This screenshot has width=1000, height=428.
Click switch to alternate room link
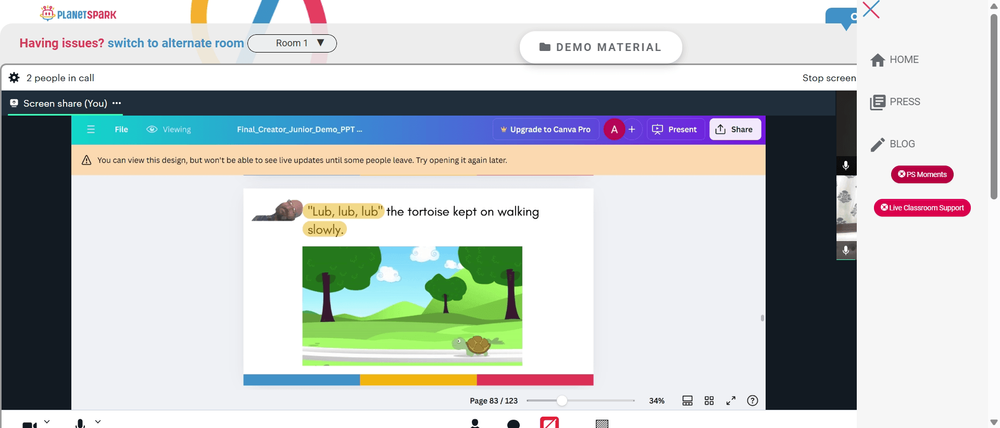175,43
